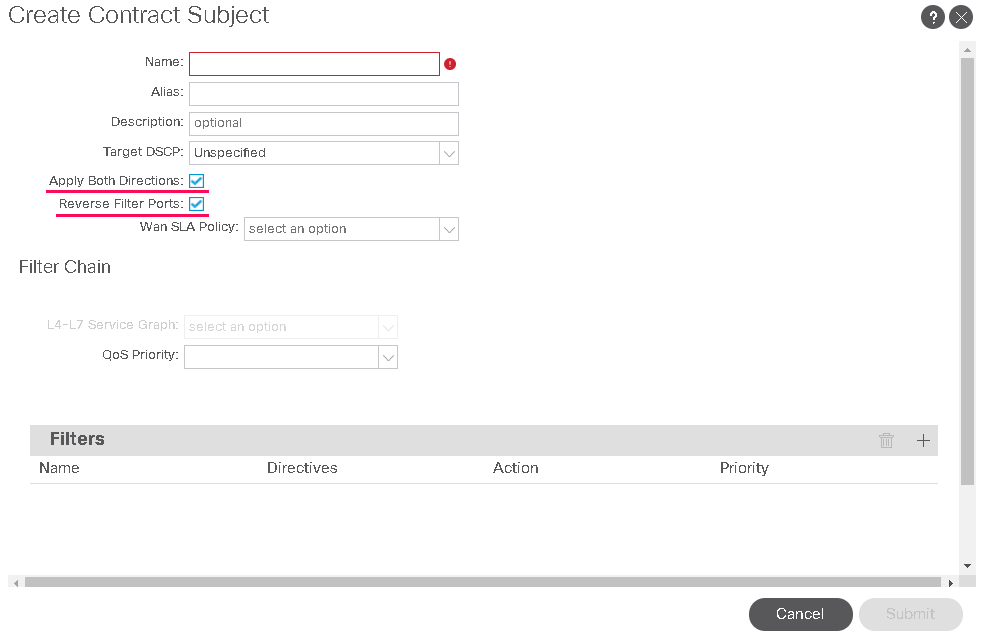Click the vertical scrollbar down arrow
Screen dimensions: 981x636
pyautogui.click(x=967, y=566)
